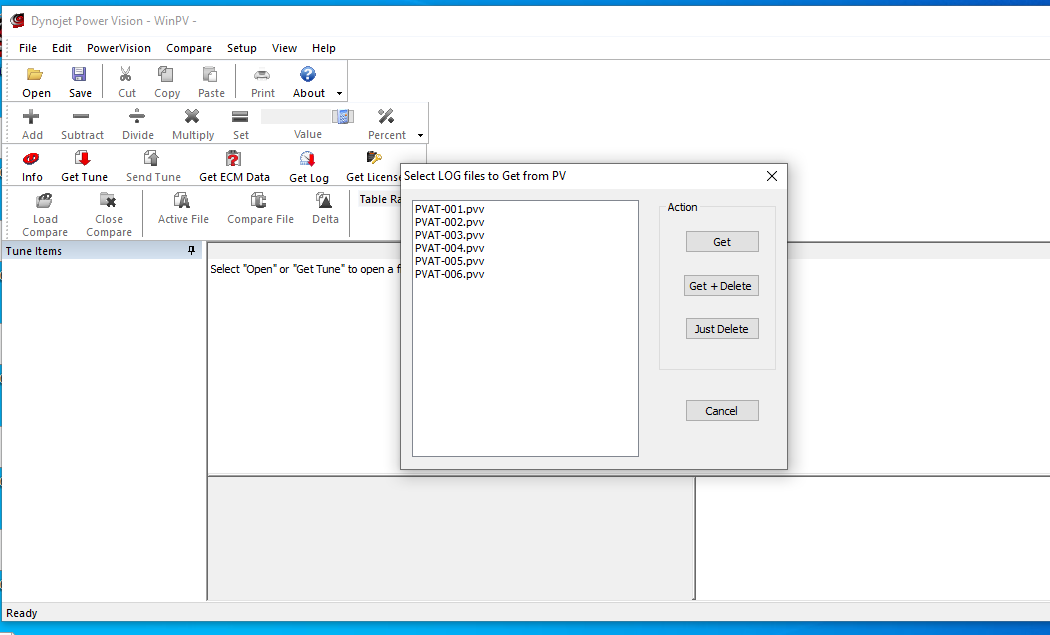Open the Compare menu

189,48
